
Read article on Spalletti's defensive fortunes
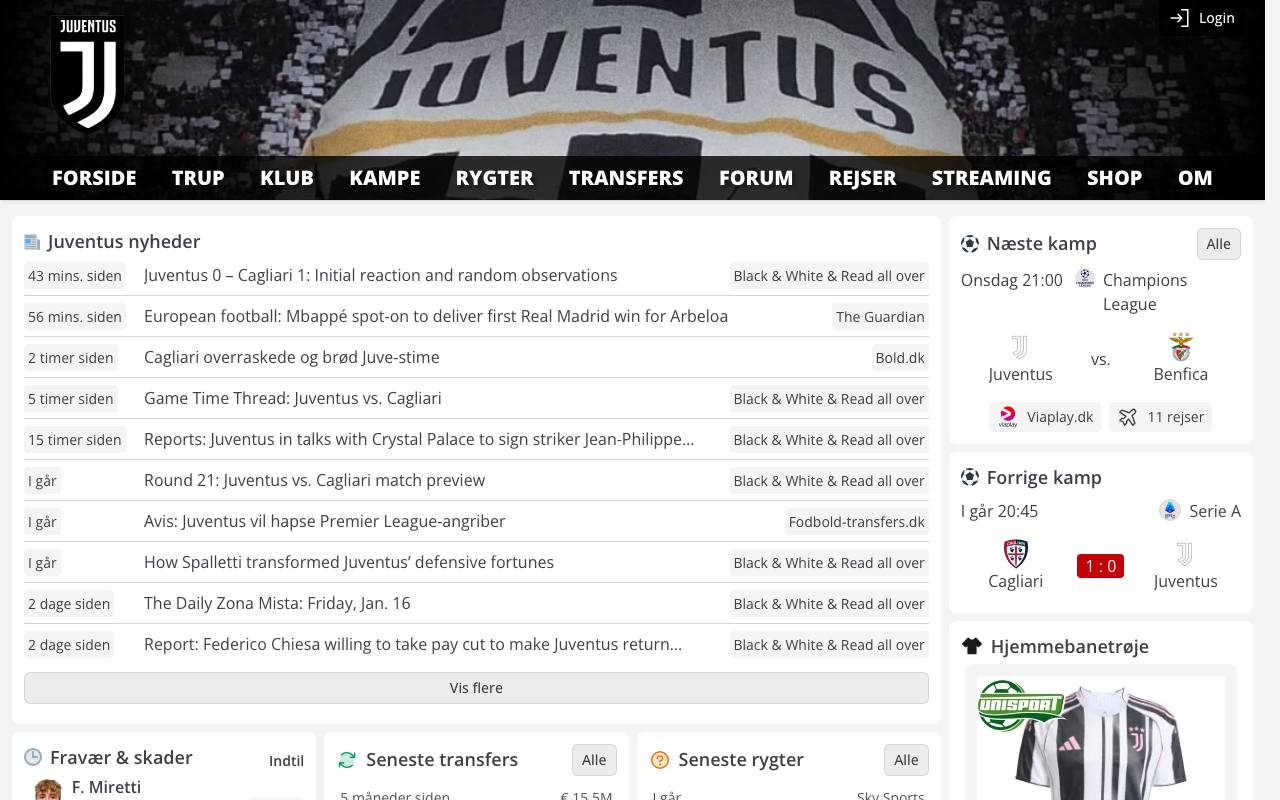click(349, 562)
